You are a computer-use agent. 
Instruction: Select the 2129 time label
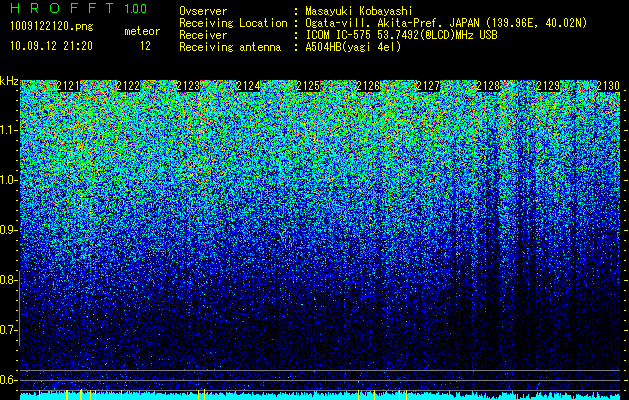(548, 86)
